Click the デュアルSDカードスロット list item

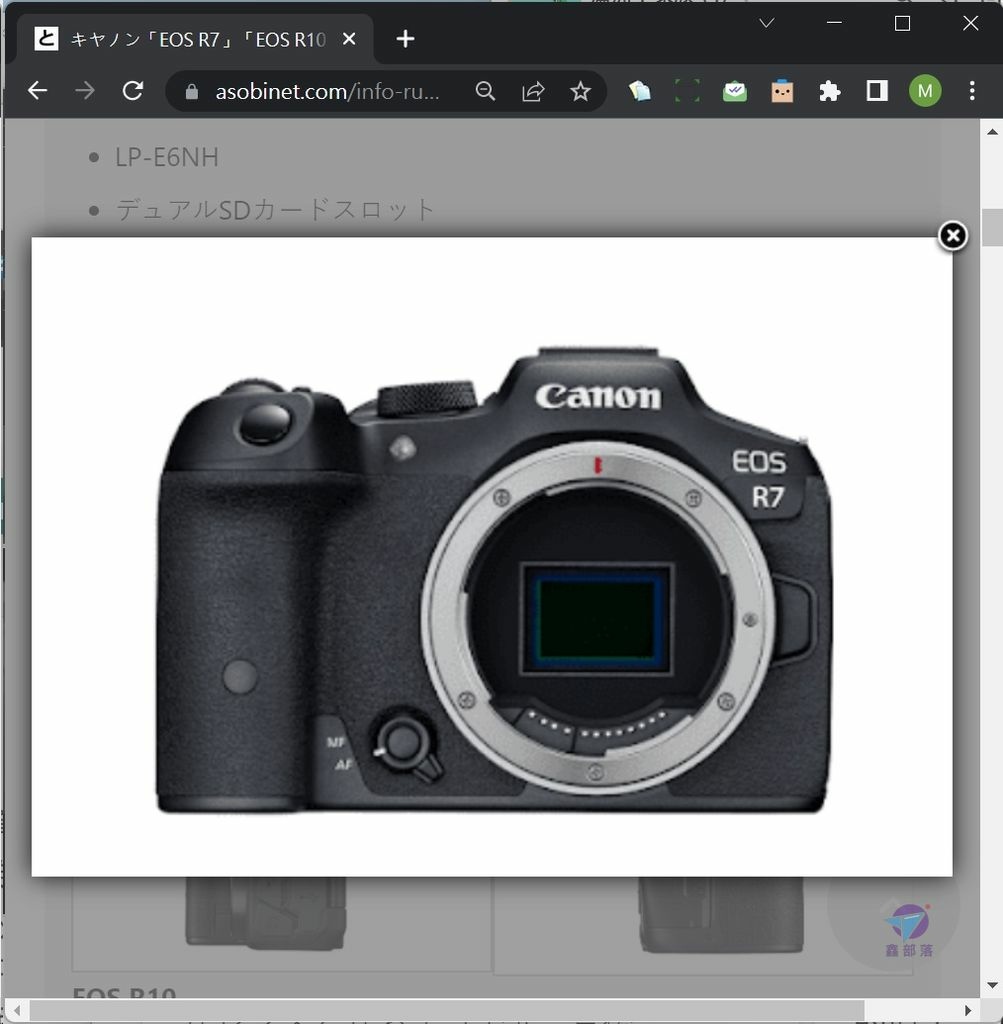tap(275, 210)
